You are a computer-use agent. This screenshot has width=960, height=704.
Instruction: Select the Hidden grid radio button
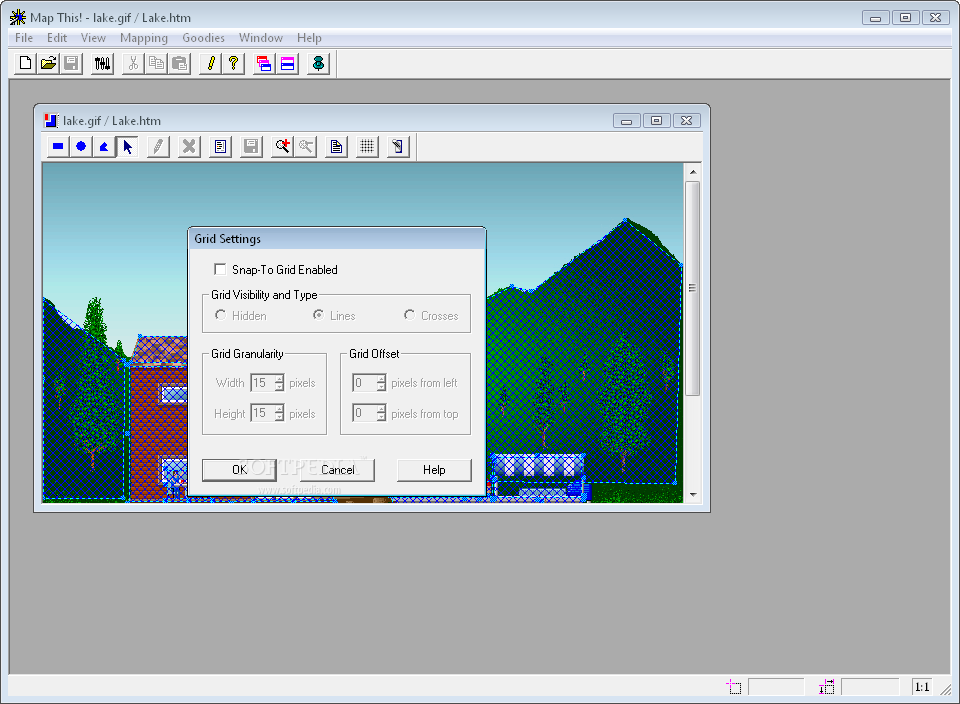220,315
